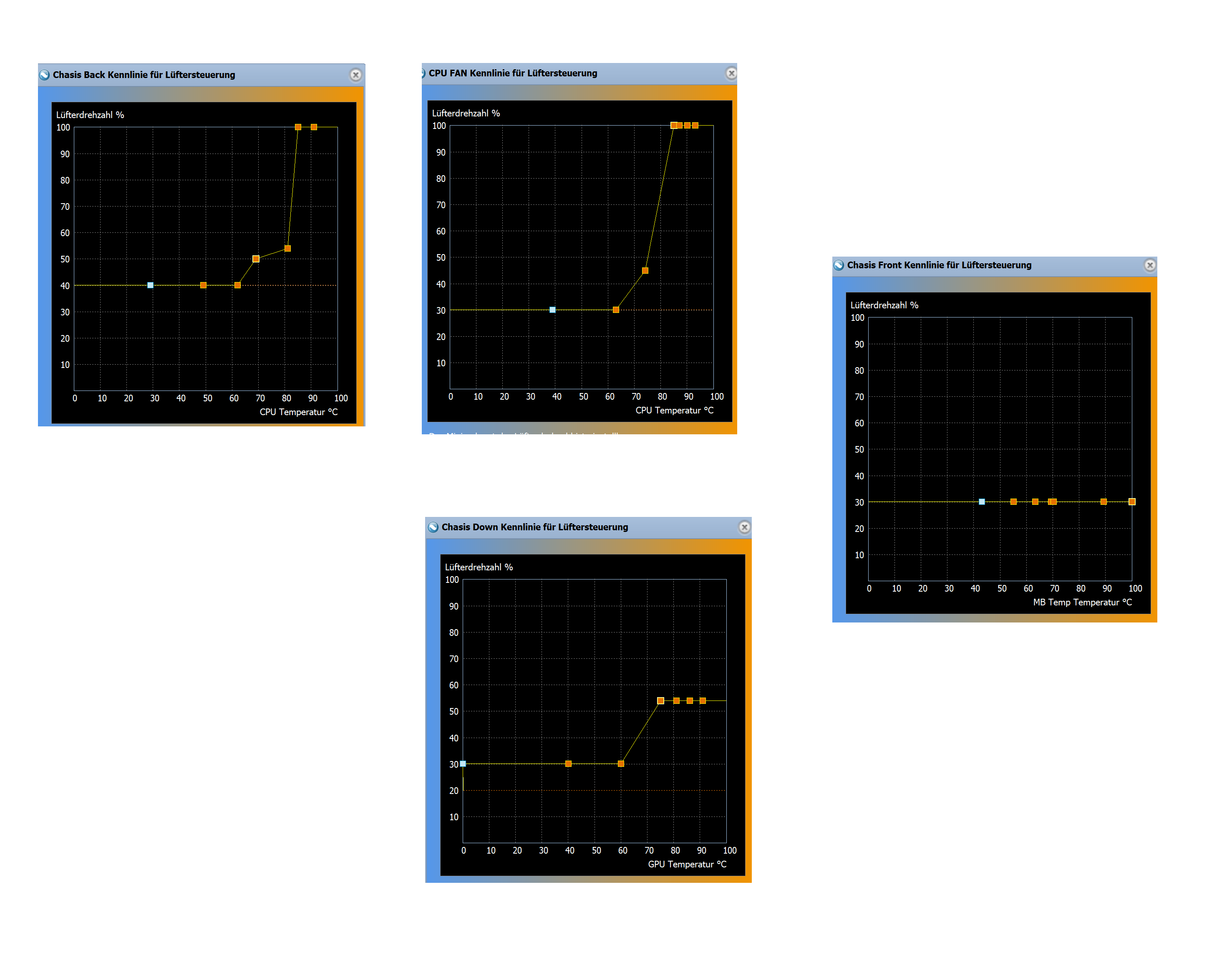Click rightmost 100% point in Chasis Back graph
This screenshot has height=955, width=1232.
pos(314,127)
